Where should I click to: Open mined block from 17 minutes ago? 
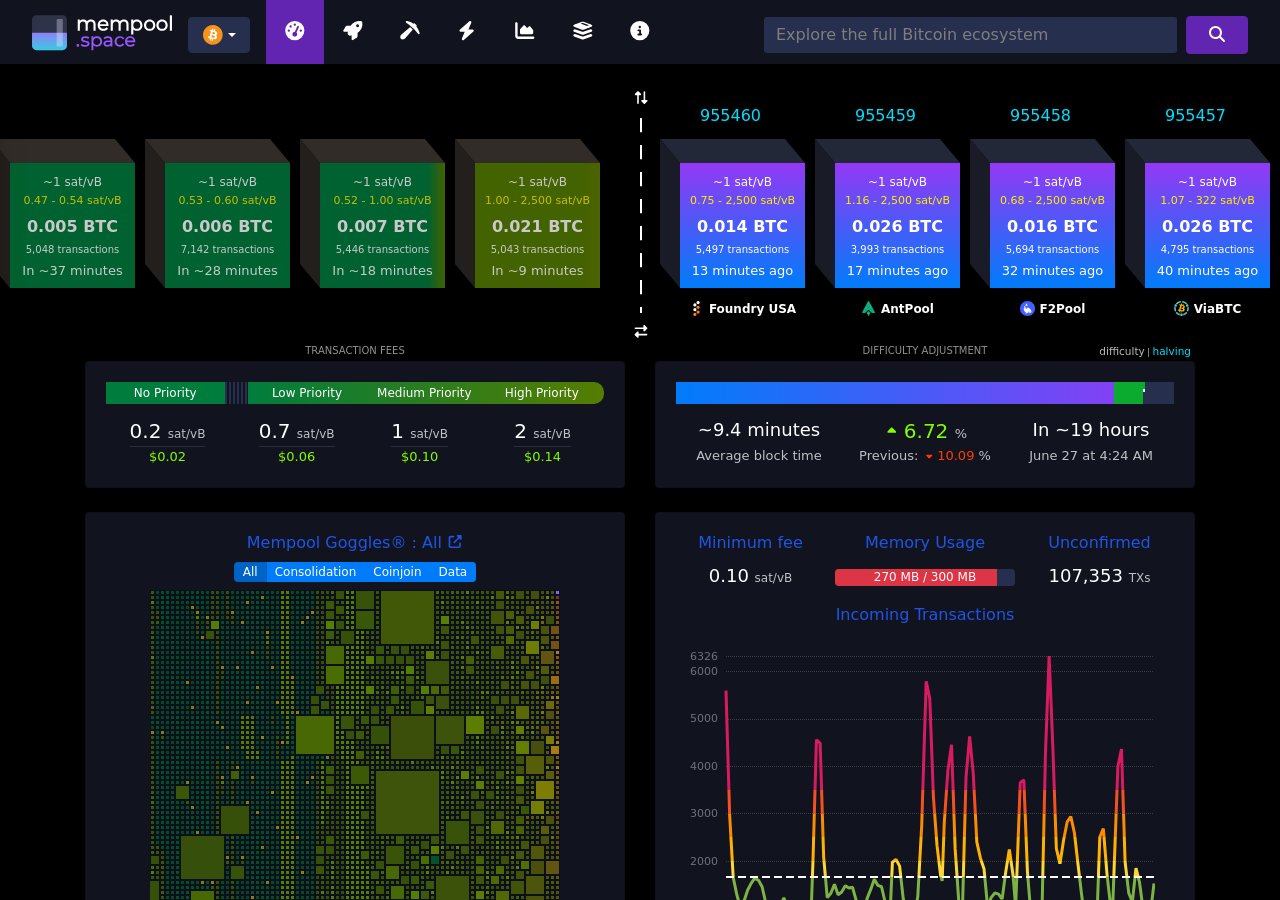point(897,225)
